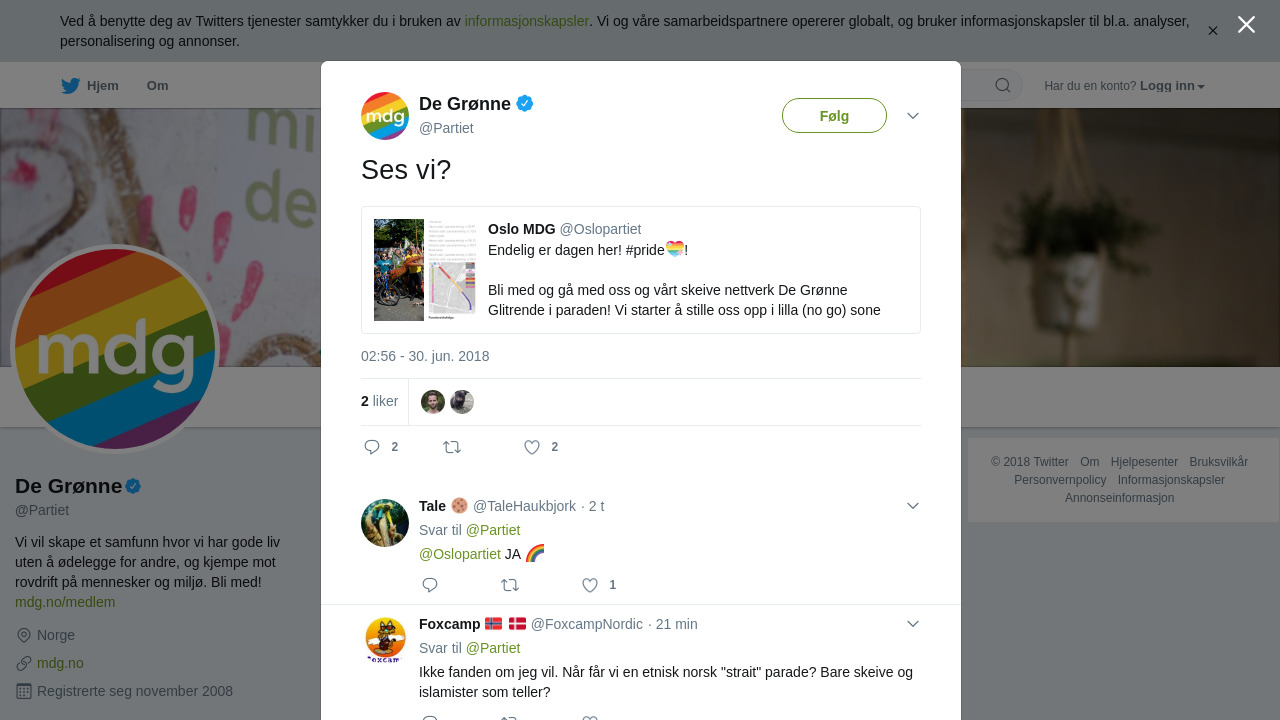Viewport: 1280px width, 720px height.
Task: Open the options chevron on Tale's reply
Action: click(x=913, y=506)
